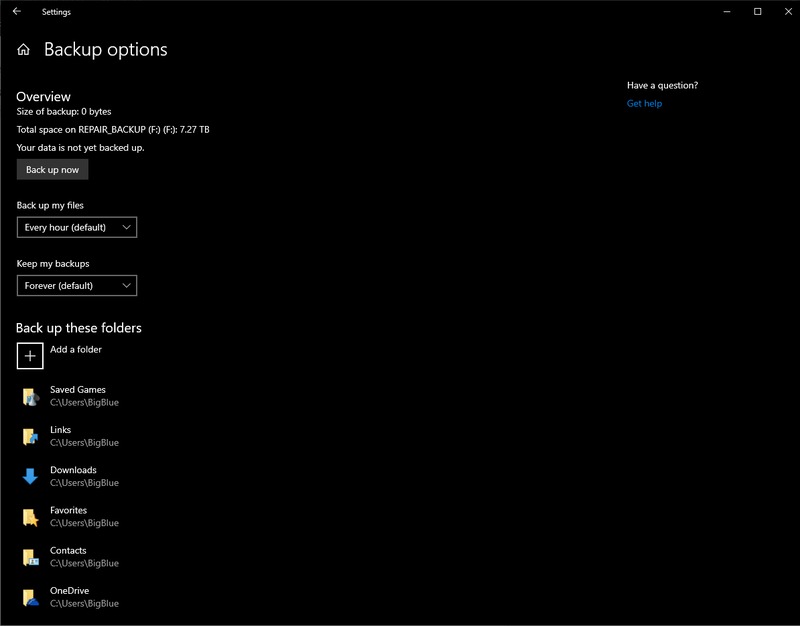Select the Saved Games folder icon
Image resolution: width=800 pixels, height=626 pixels.
[30, 397]
